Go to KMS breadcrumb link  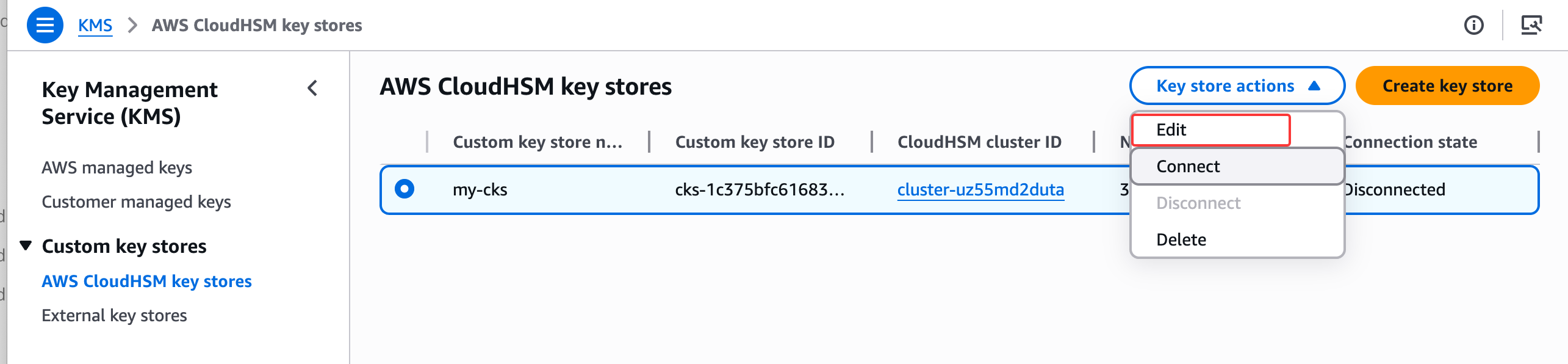95,25
